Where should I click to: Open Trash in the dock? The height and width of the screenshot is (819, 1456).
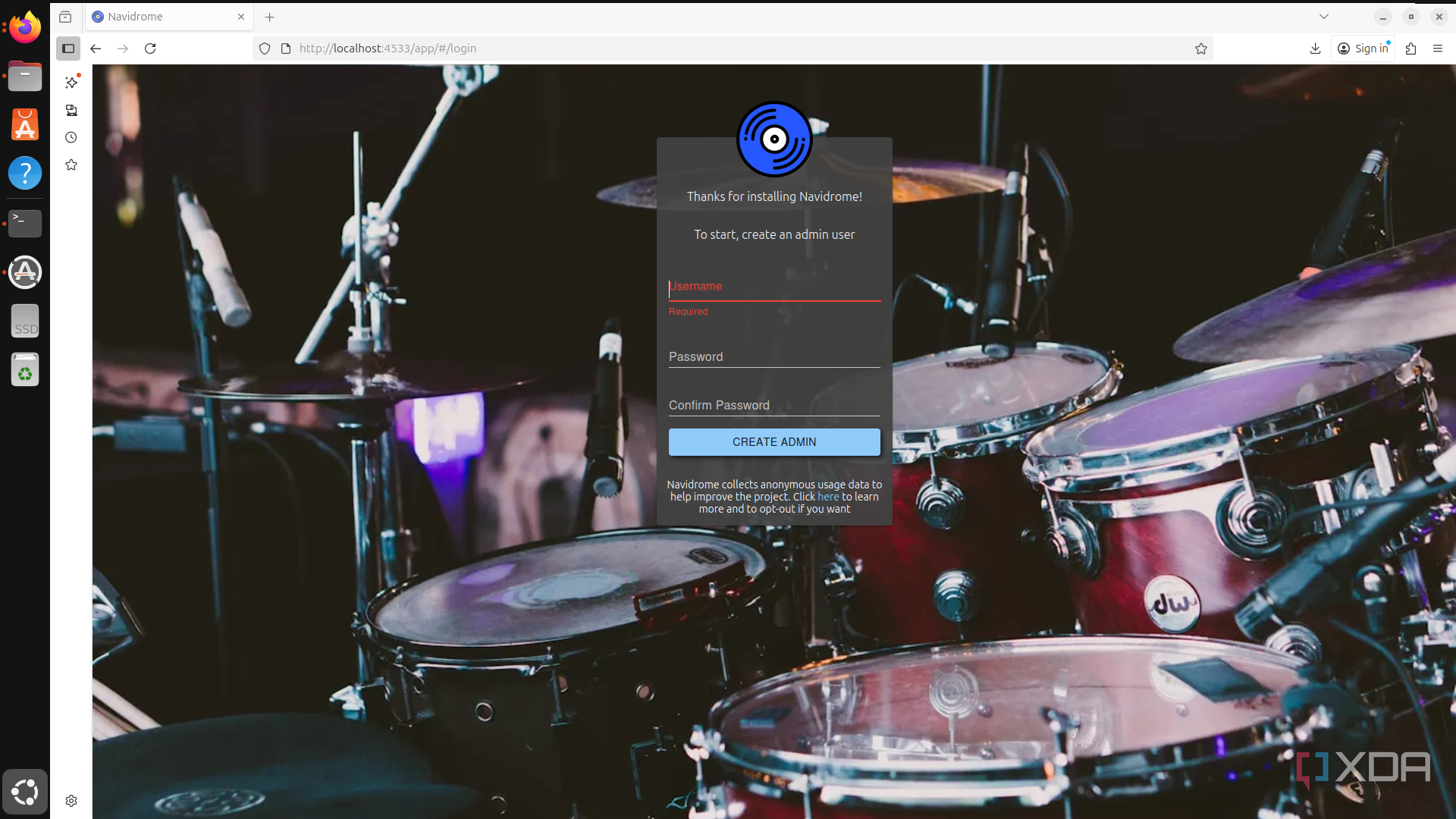click(x=25, y=370)
